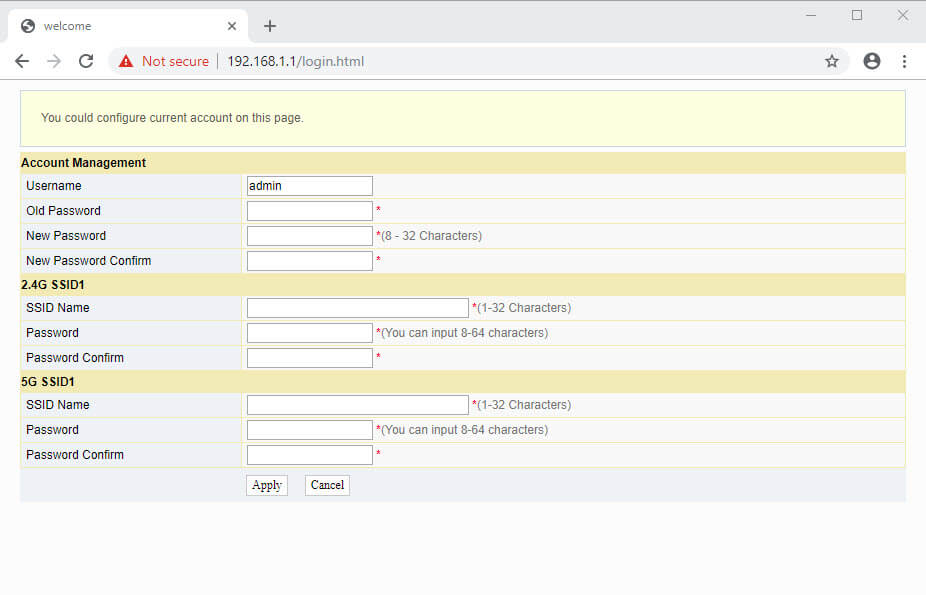Click the browser back arrow
The image size is (926, 595).
[22, 61]
